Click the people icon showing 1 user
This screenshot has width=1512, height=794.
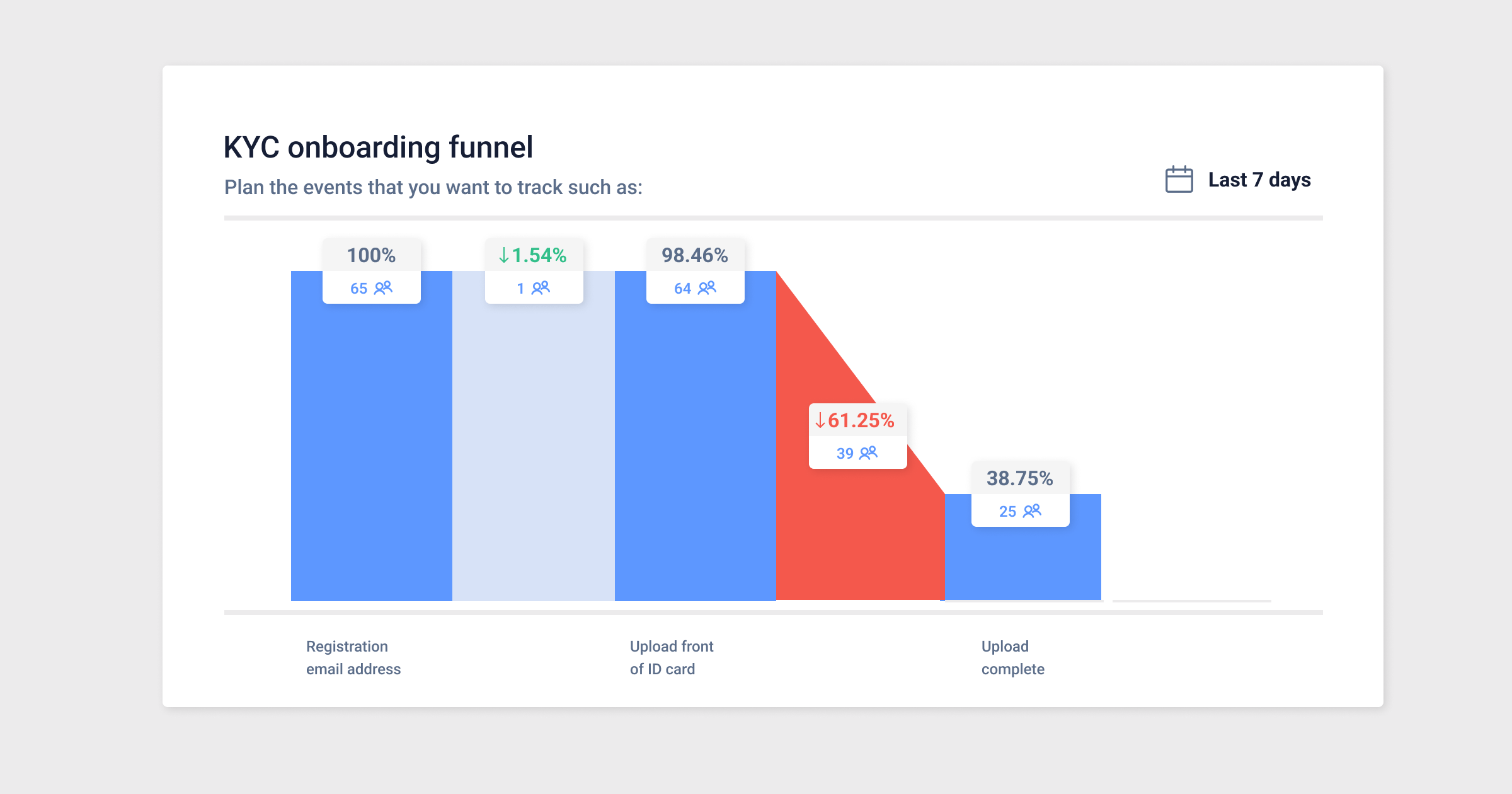541,288
